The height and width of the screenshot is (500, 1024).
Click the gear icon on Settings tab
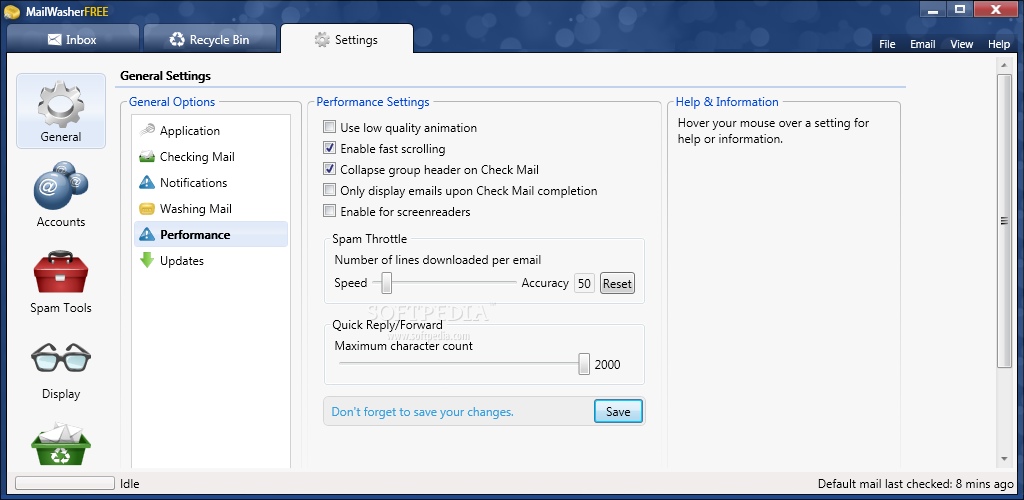coord(322,40)
